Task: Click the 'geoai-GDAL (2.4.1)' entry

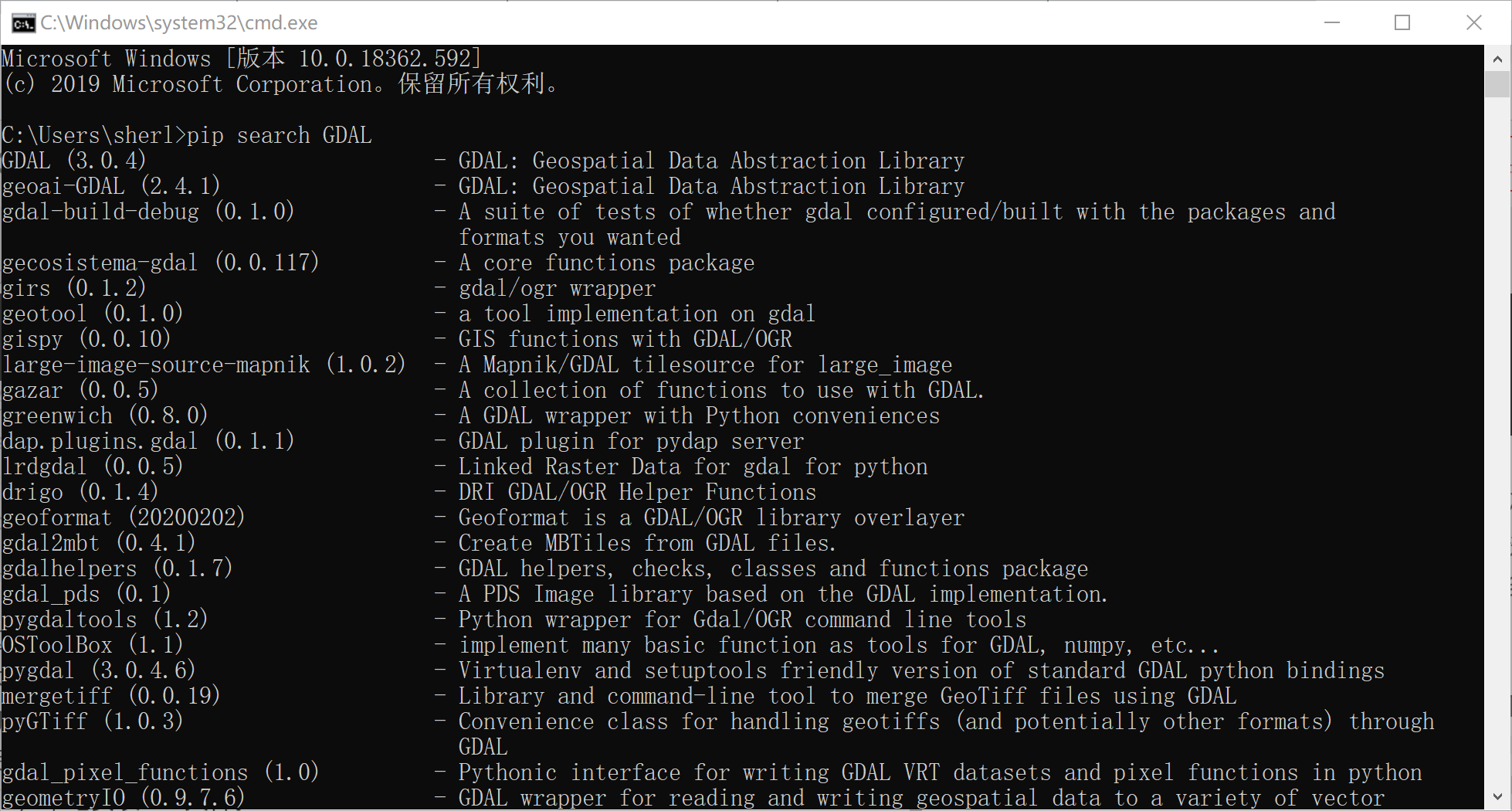Action: (111, 186)
